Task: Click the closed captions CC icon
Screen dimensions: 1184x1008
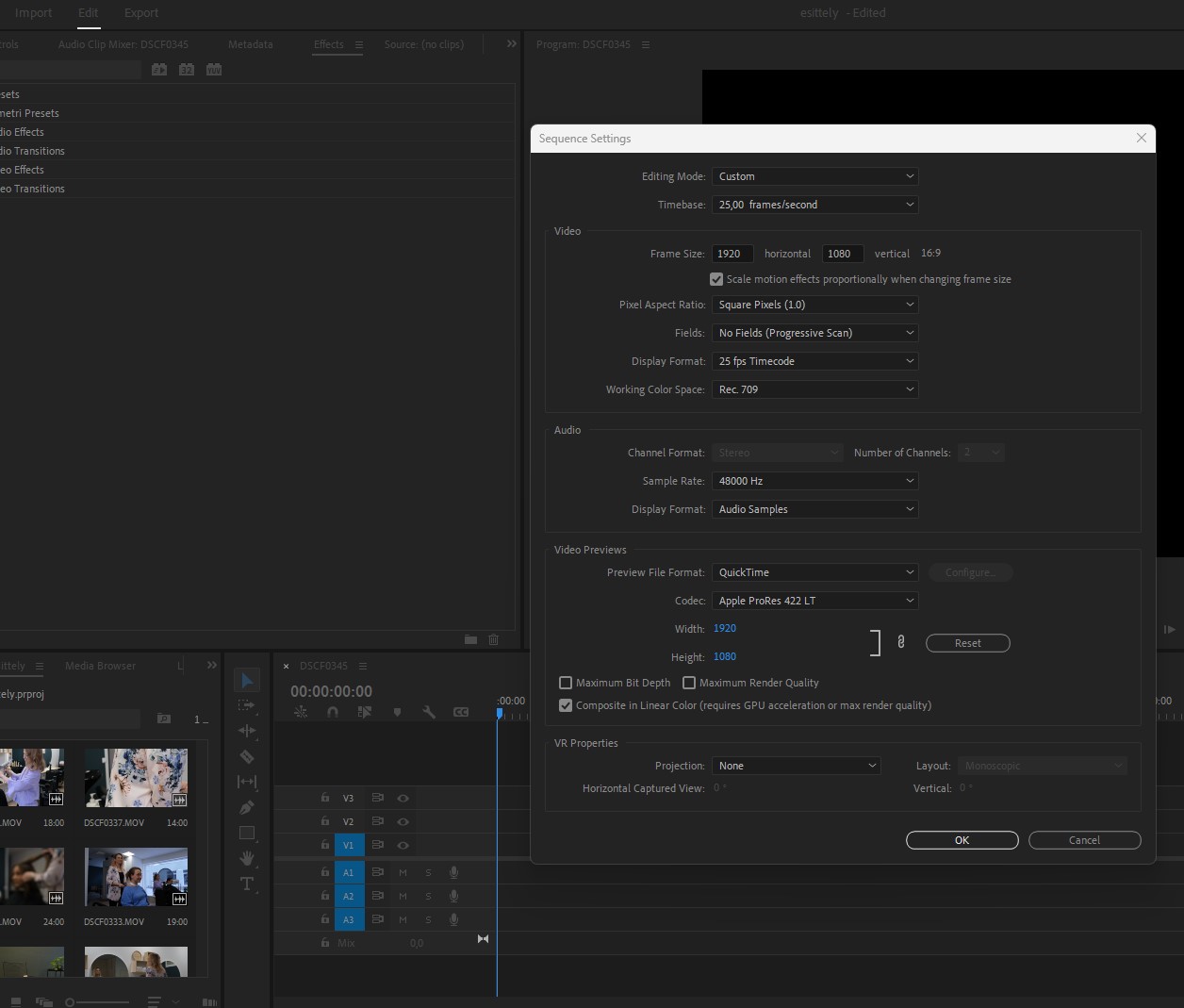Action: (x=461, y=712)
